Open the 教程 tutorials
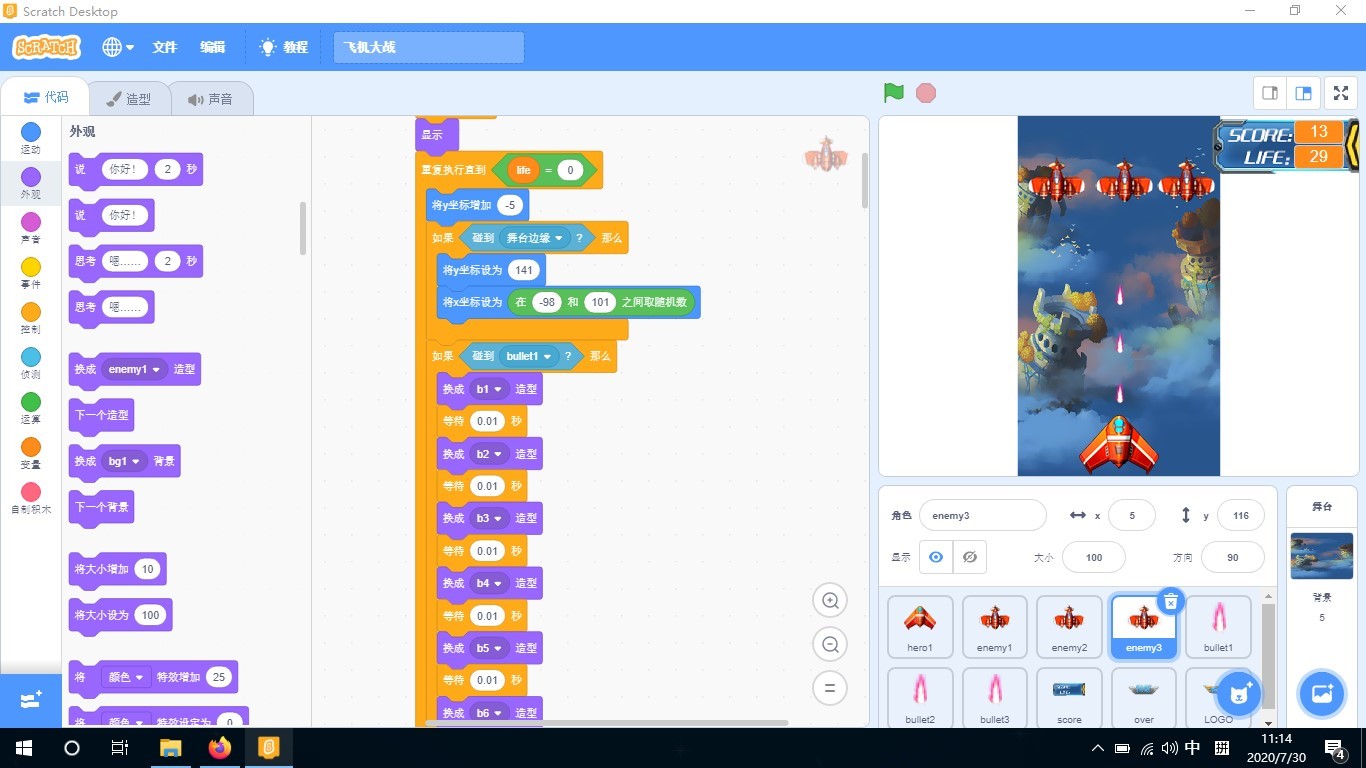The width and height of the screenshot is (1366, 768). [x=284, y=47]
